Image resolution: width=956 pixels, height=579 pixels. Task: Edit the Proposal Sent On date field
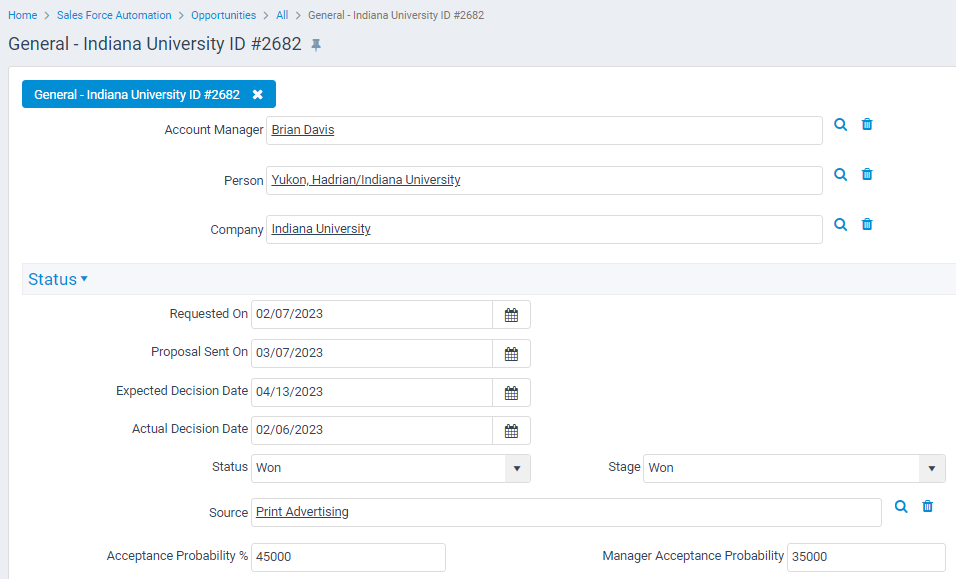[372, 353]
